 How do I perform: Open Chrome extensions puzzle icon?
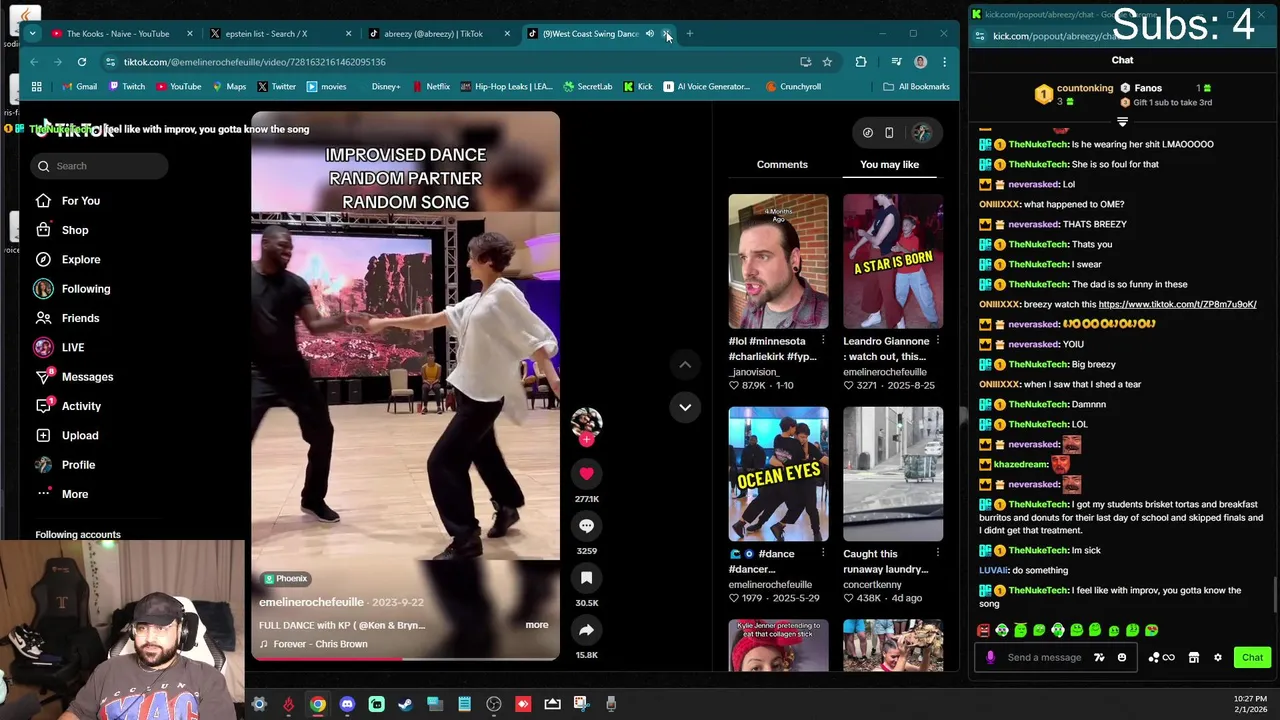[x=861, y=62]
